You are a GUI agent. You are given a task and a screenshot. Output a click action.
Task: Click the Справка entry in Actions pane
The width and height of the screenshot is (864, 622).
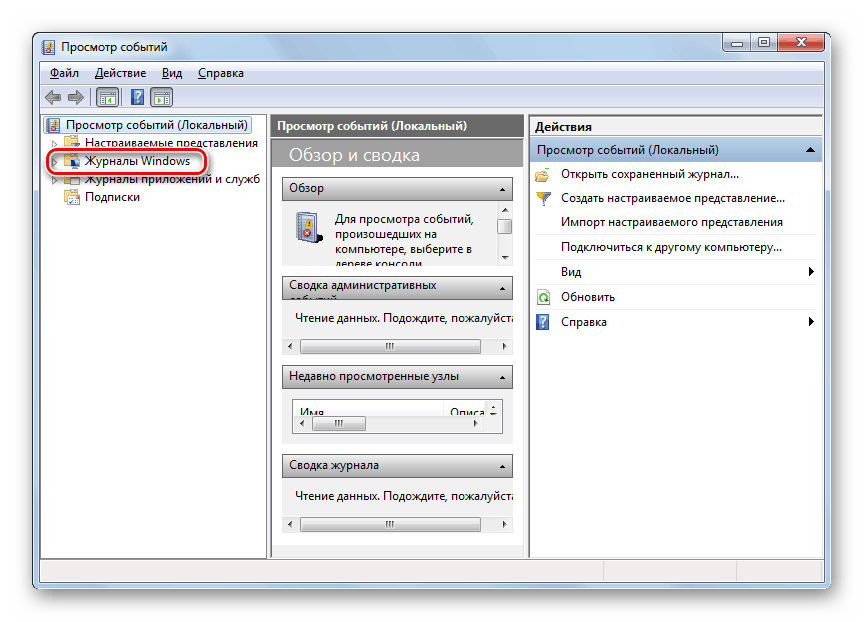[x=584, y=322]
